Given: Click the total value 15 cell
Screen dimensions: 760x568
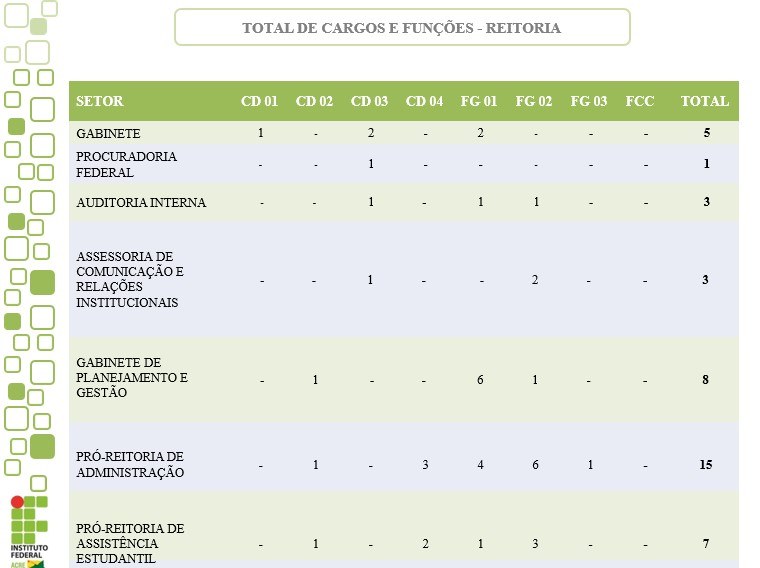Looking at the screenshot, I should pyautogui.click(x=705, y=465).
